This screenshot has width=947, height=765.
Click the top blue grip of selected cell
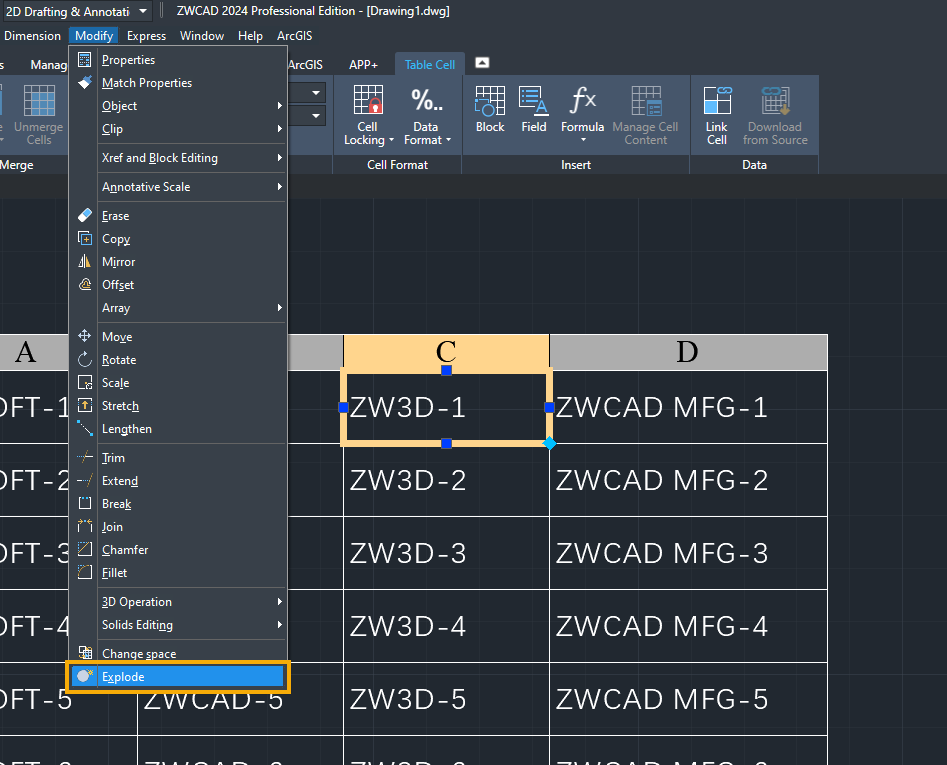[446, 370]
